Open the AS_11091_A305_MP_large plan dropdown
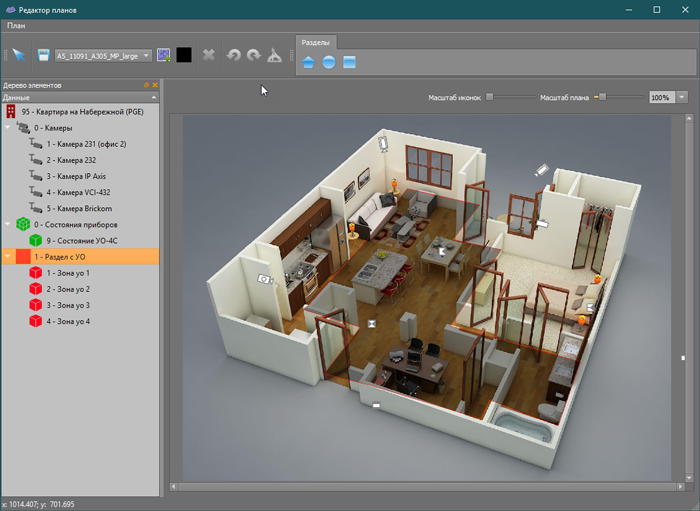This screenshot has width=700, height=511. point(147,56)
